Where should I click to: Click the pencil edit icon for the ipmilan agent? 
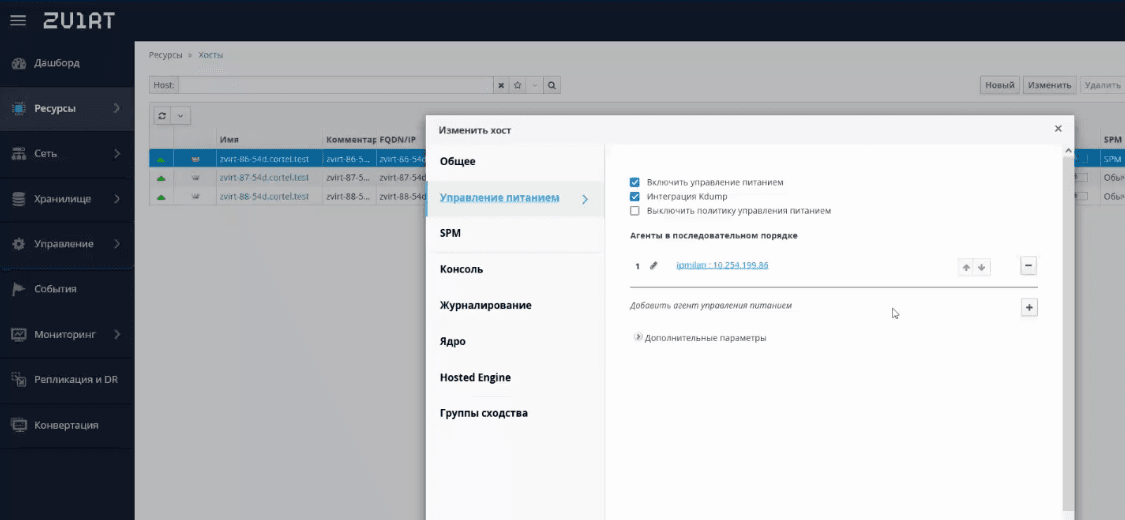[x=654, y=266]
